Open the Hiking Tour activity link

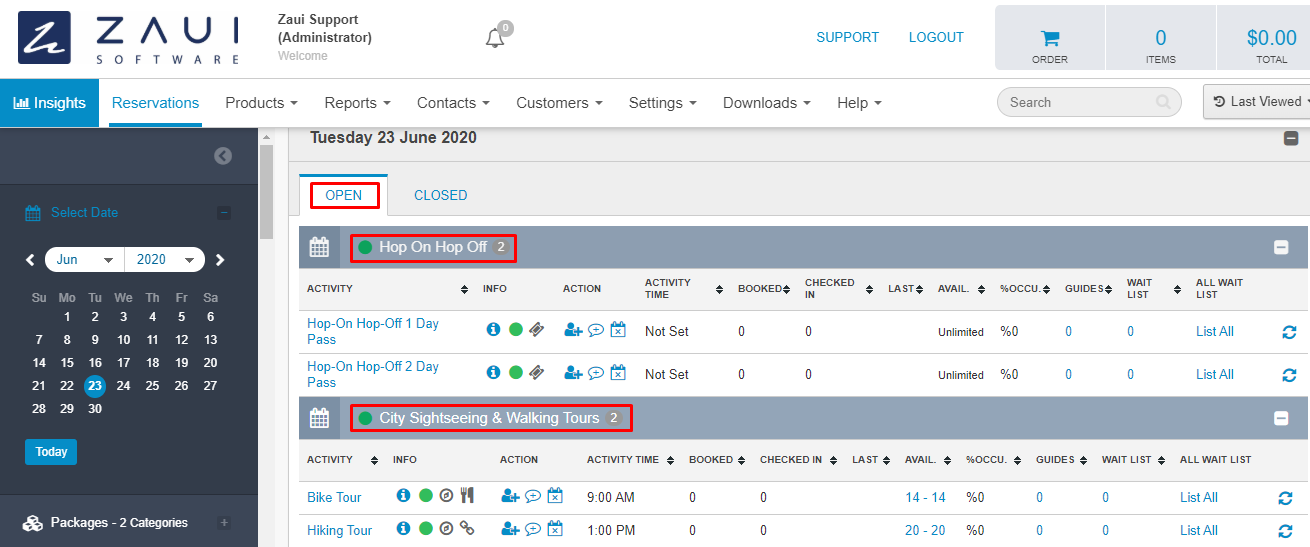click(339, 530)
